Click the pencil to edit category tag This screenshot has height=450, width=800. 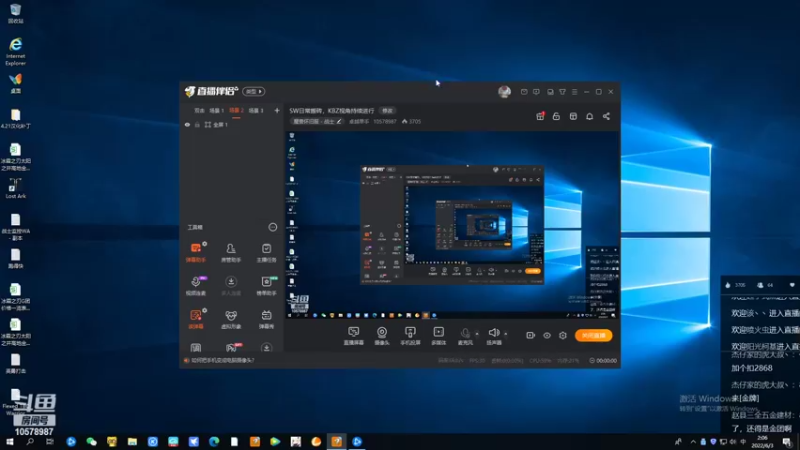click(339, 121)
